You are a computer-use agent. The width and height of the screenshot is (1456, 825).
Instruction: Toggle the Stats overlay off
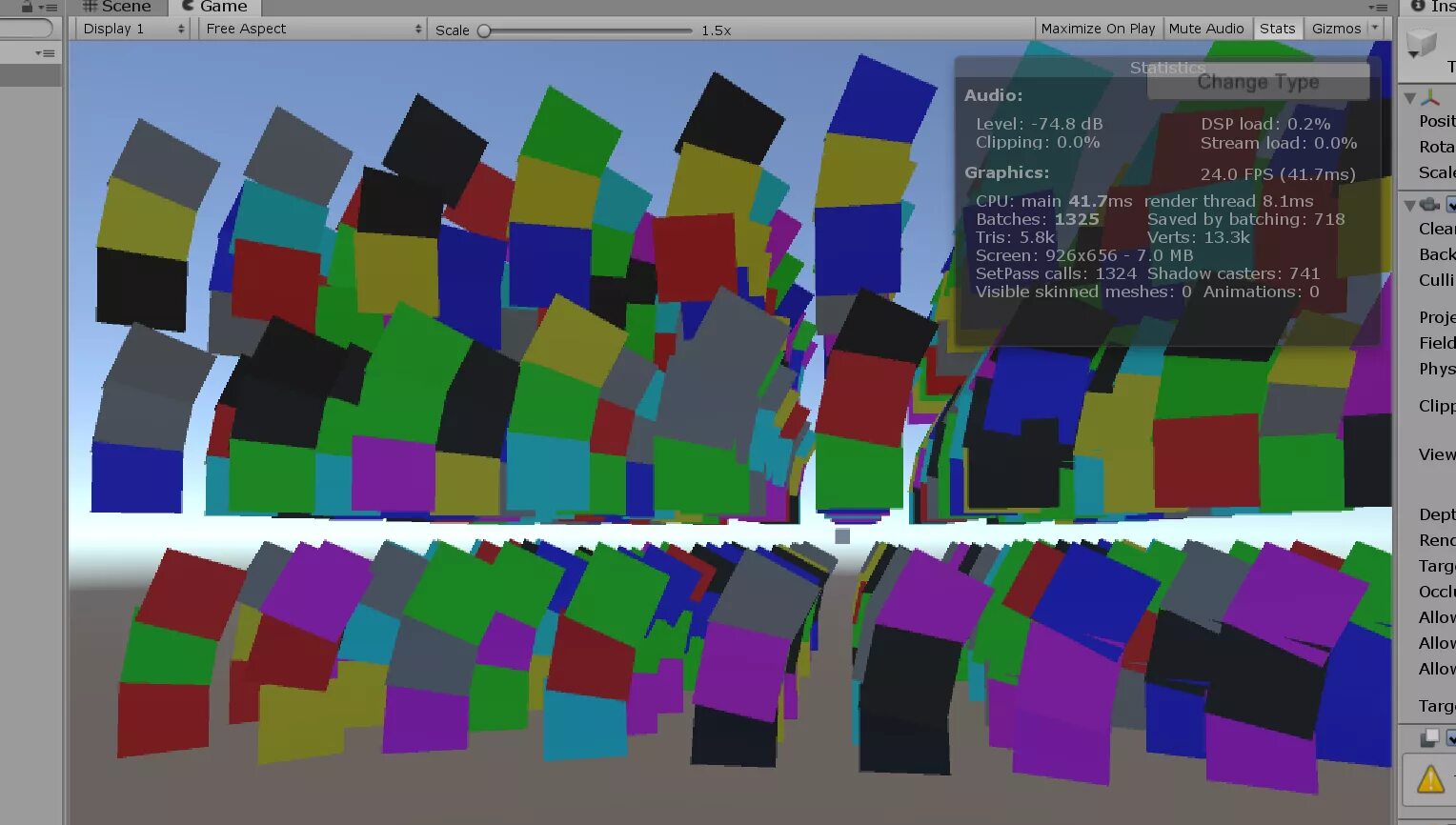click(1277, 29)
